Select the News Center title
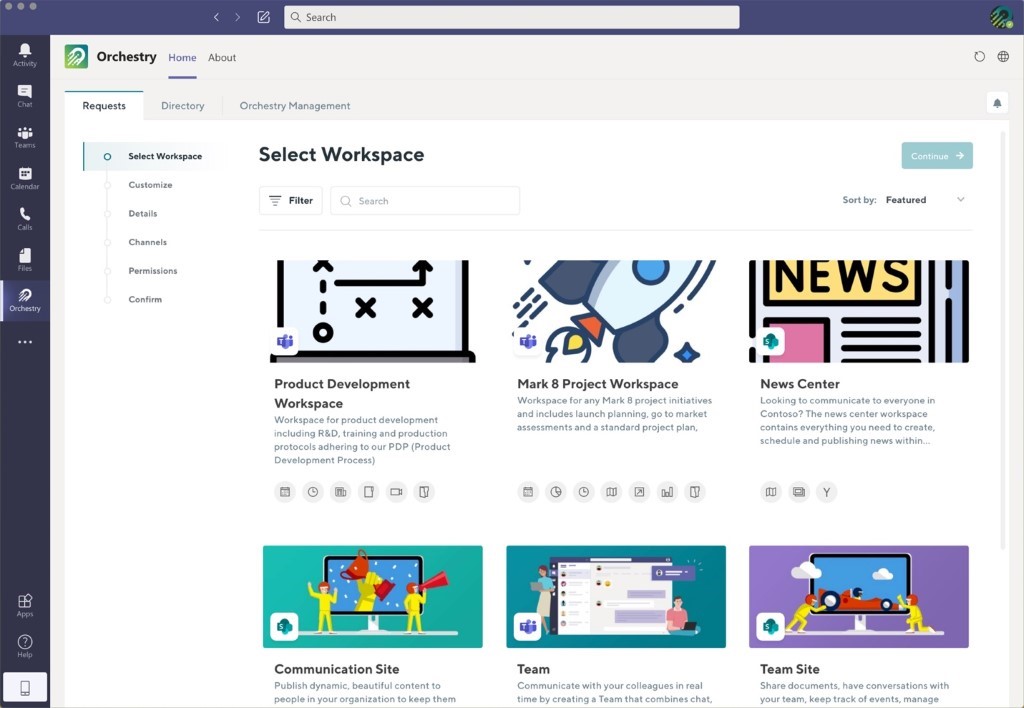Image resolution: width=1024 pixels, height=708 pixels. (x=799, y=384)
